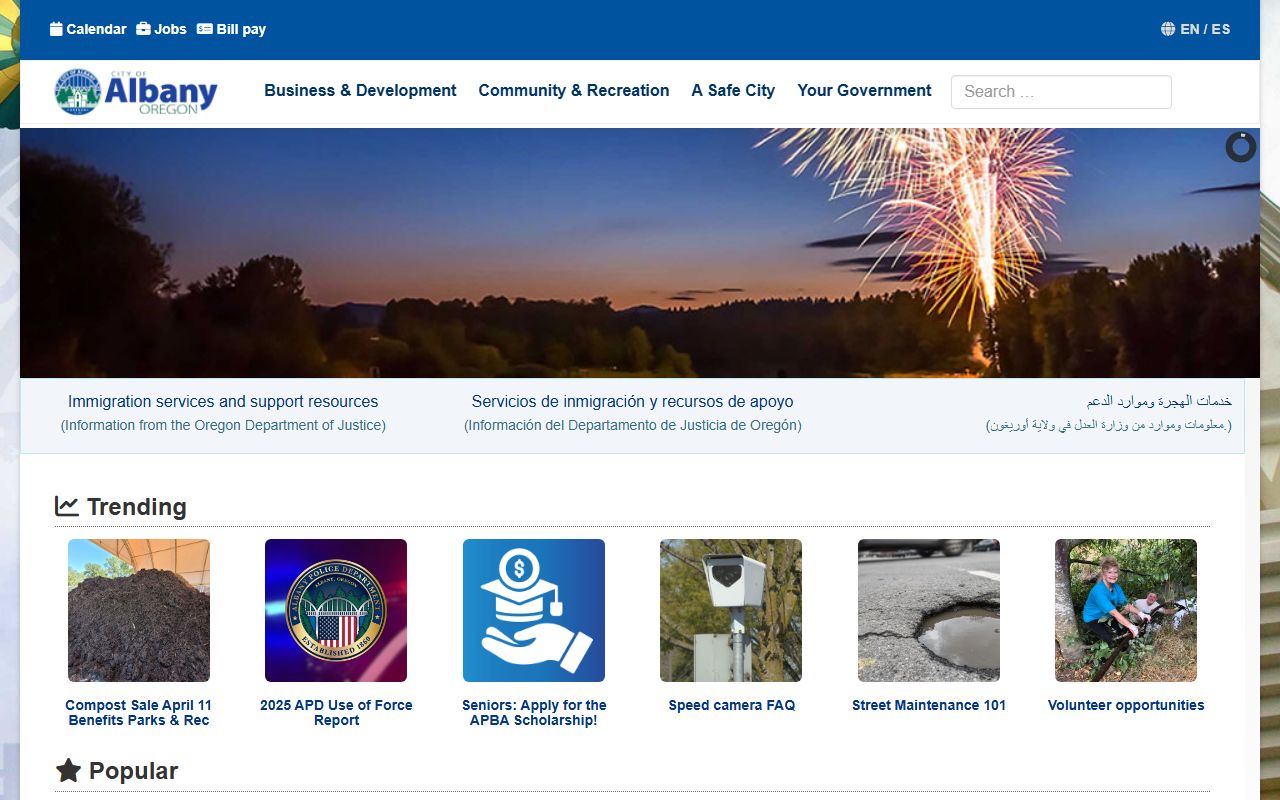Open the Arabic immigration services link

point(1158,401)
